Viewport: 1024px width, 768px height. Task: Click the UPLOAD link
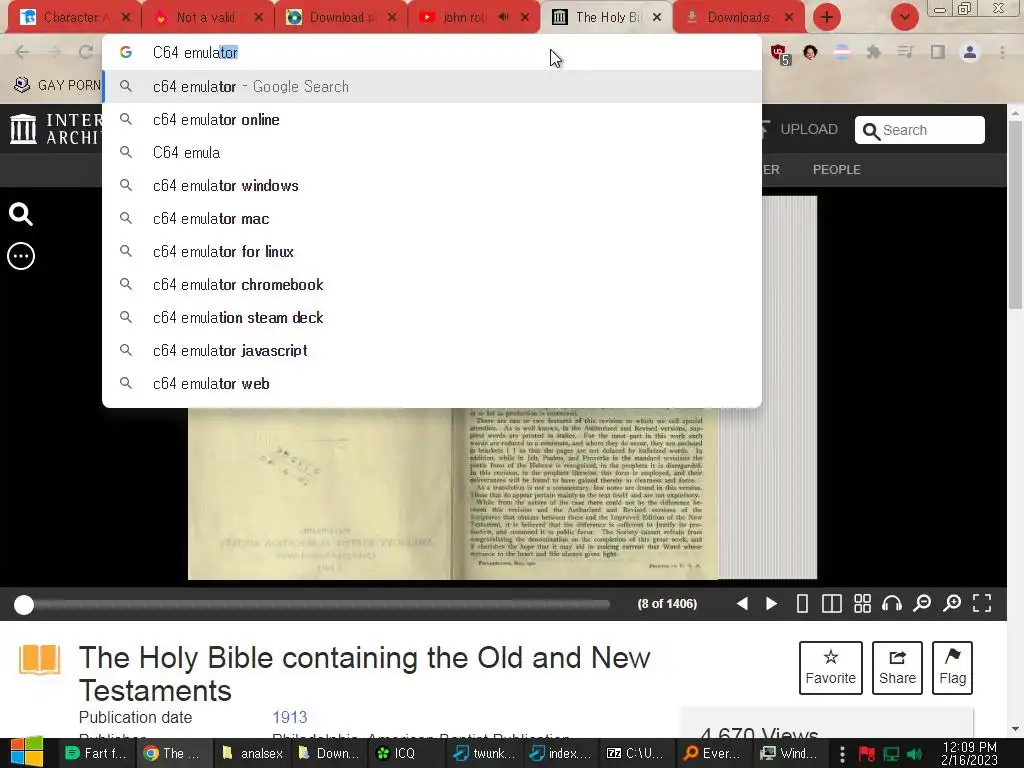pos(800,129)
